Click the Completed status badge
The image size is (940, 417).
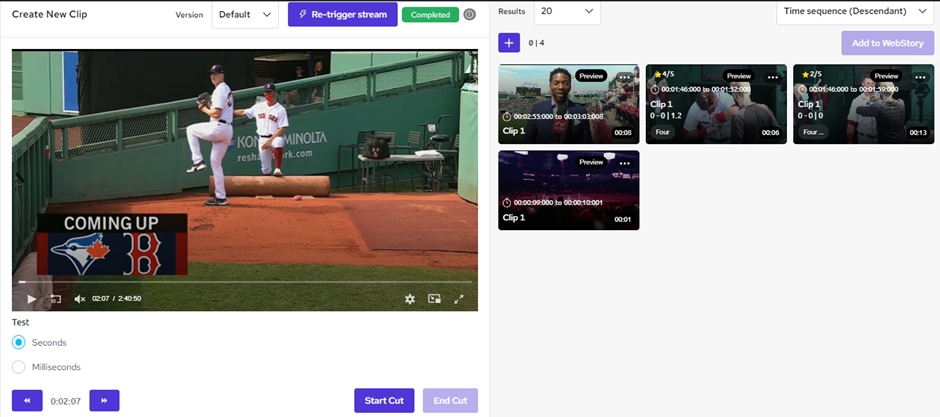pos(430,14)
